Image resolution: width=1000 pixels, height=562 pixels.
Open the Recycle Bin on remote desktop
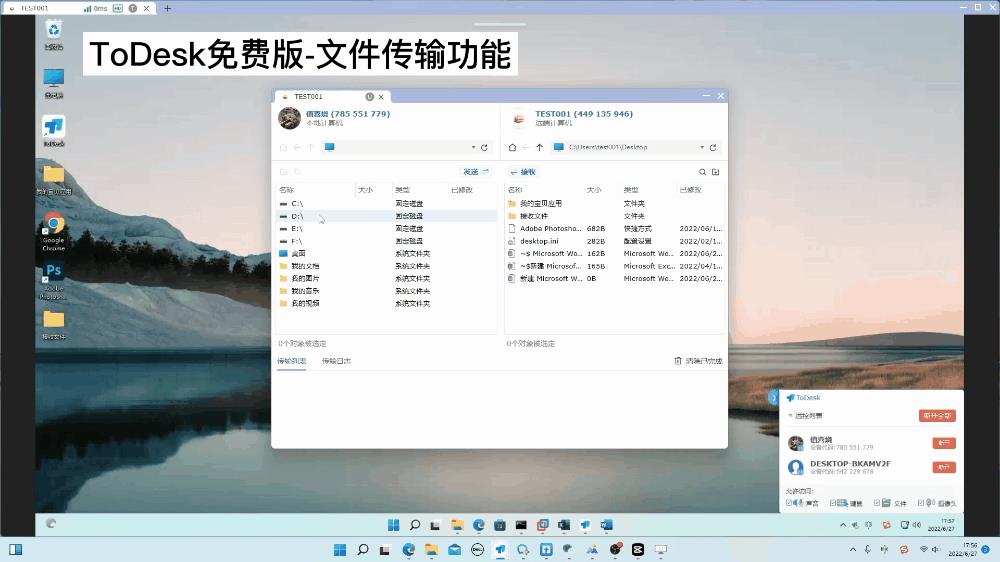point(54,34)
